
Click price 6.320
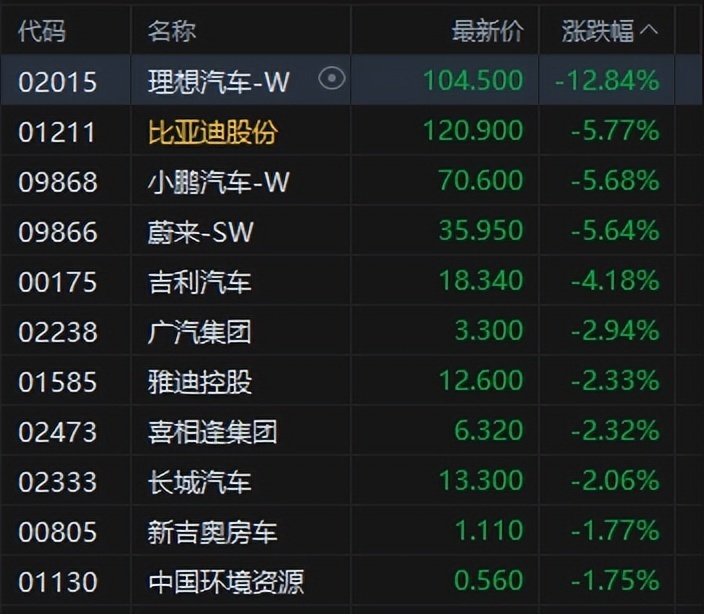coord(489,431)
